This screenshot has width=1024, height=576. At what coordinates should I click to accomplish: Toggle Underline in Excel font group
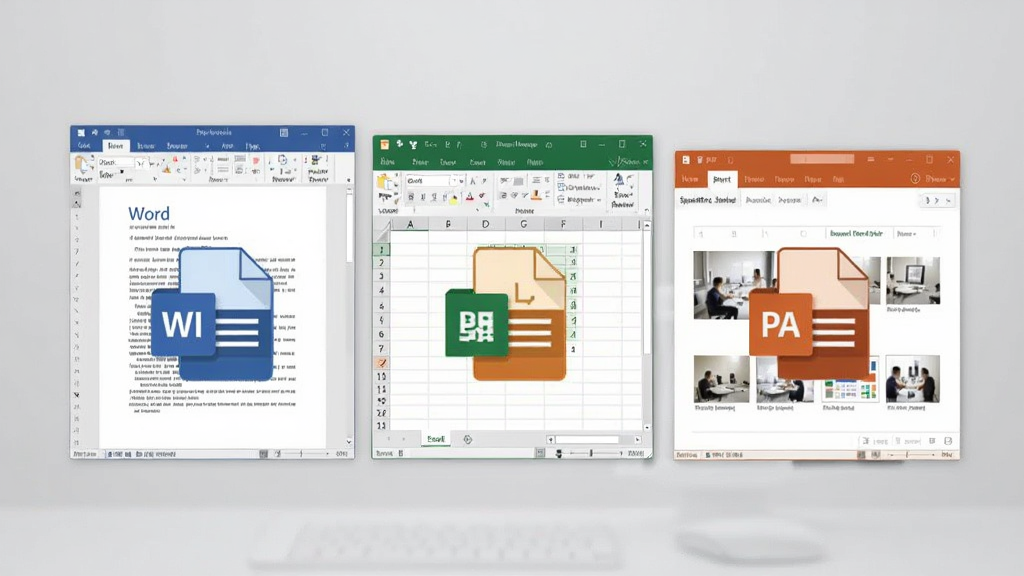click(434, 197)
